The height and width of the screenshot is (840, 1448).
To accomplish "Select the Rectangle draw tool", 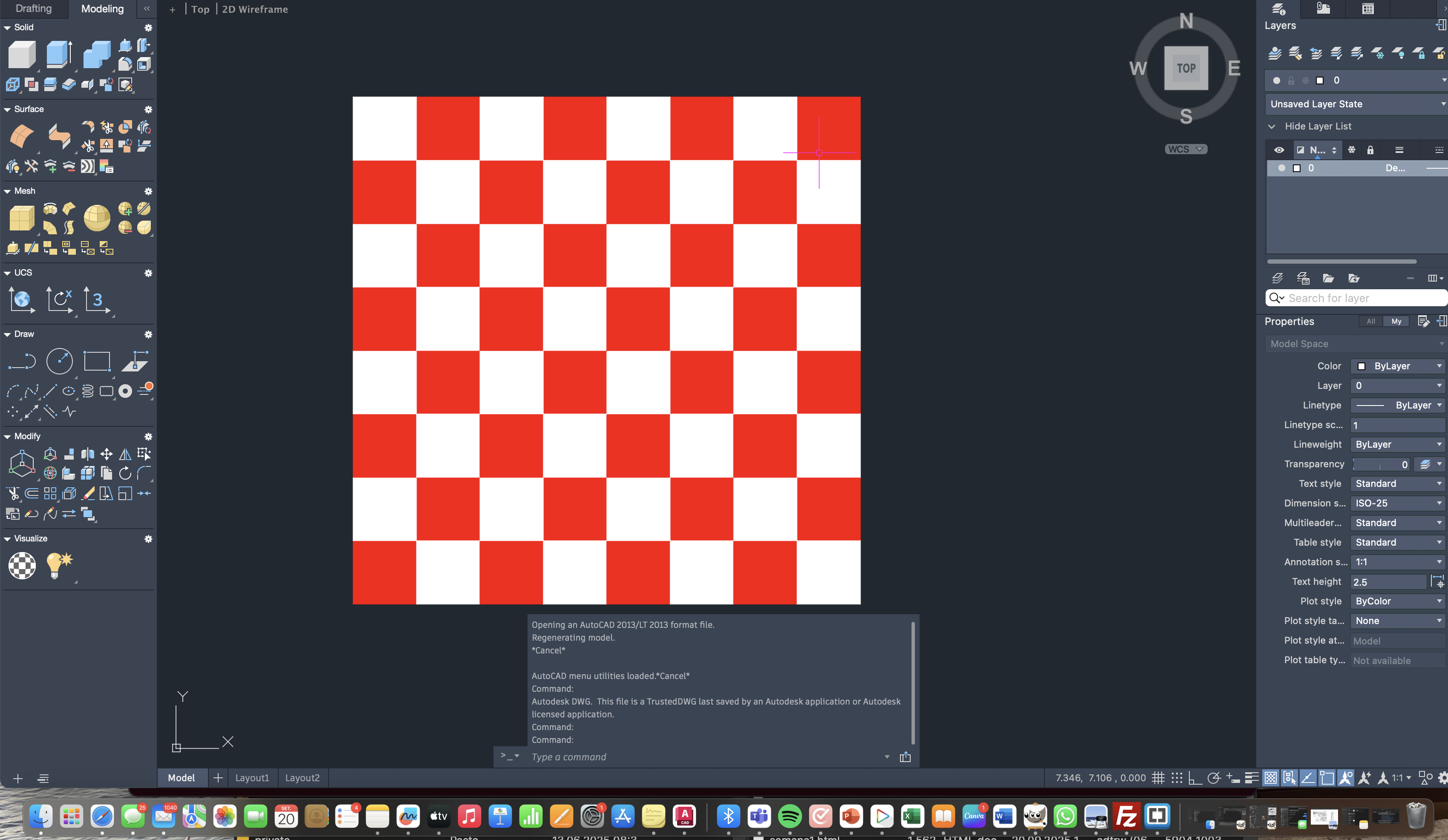I will pyautogui.click(x=97, y=361).
